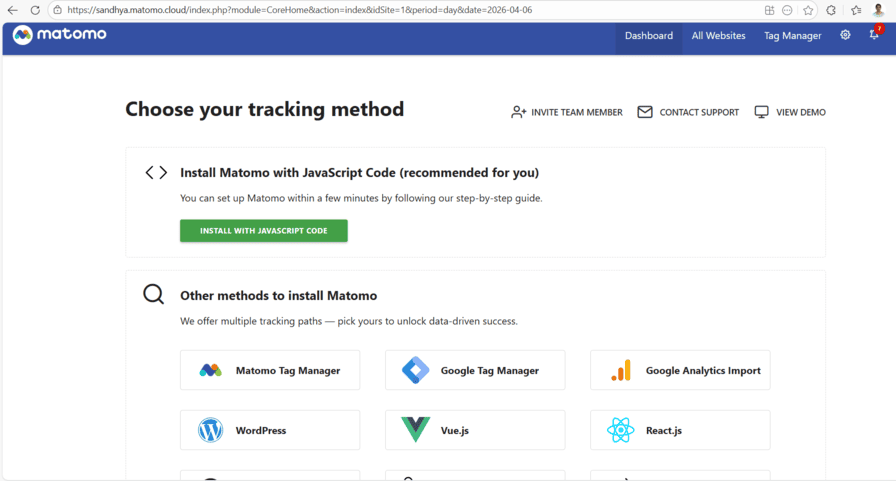
Task: Open Tag Manager in the top menu
Action: 793,35
